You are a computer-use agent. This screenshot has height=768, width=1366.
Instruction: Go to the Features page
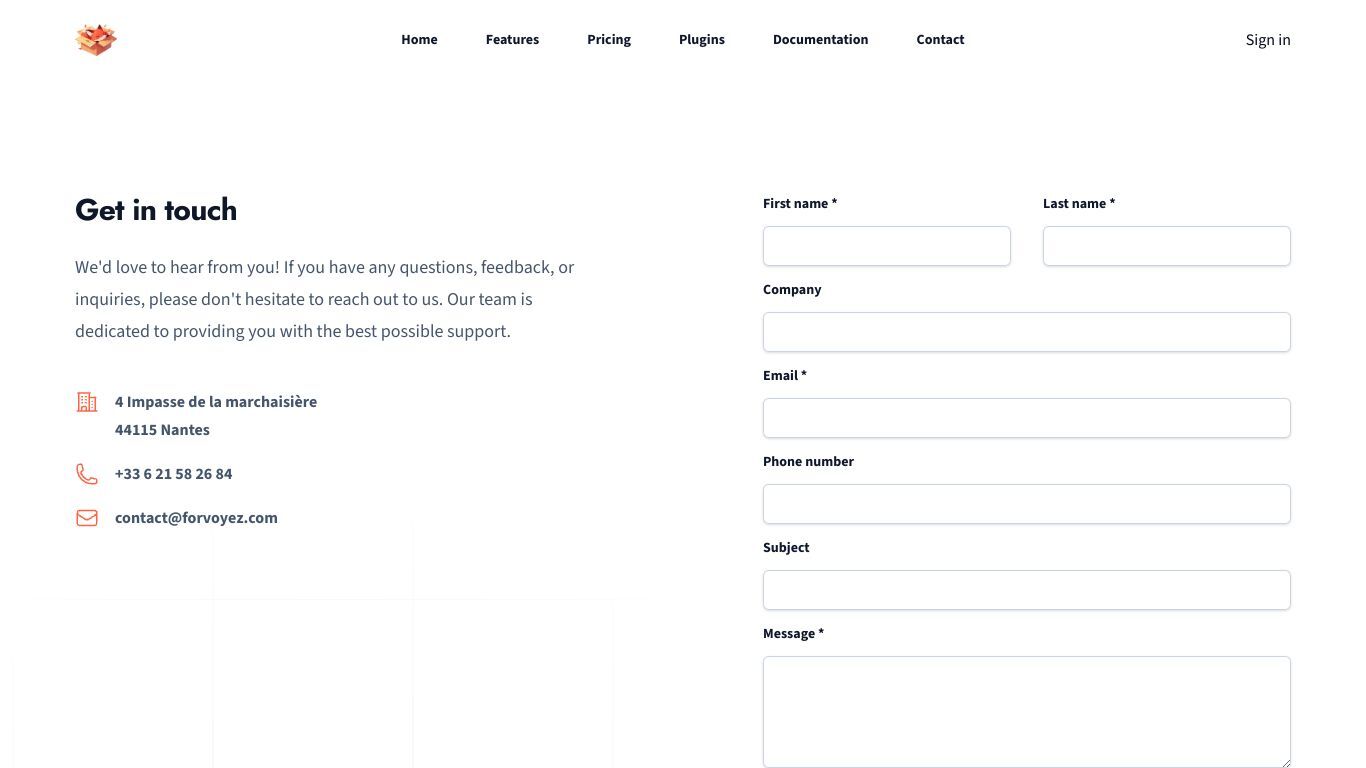pyautogui.click(x=512, y=40)
